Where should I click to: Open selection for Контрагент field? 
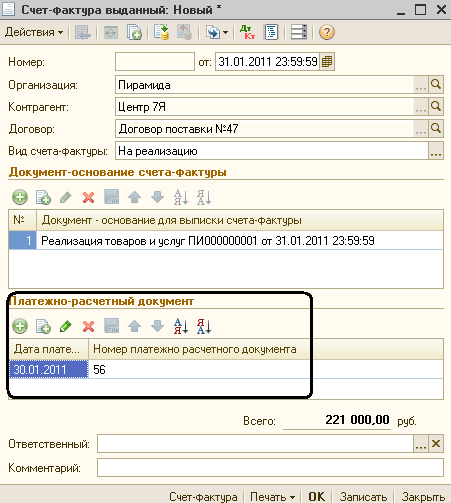421,107
